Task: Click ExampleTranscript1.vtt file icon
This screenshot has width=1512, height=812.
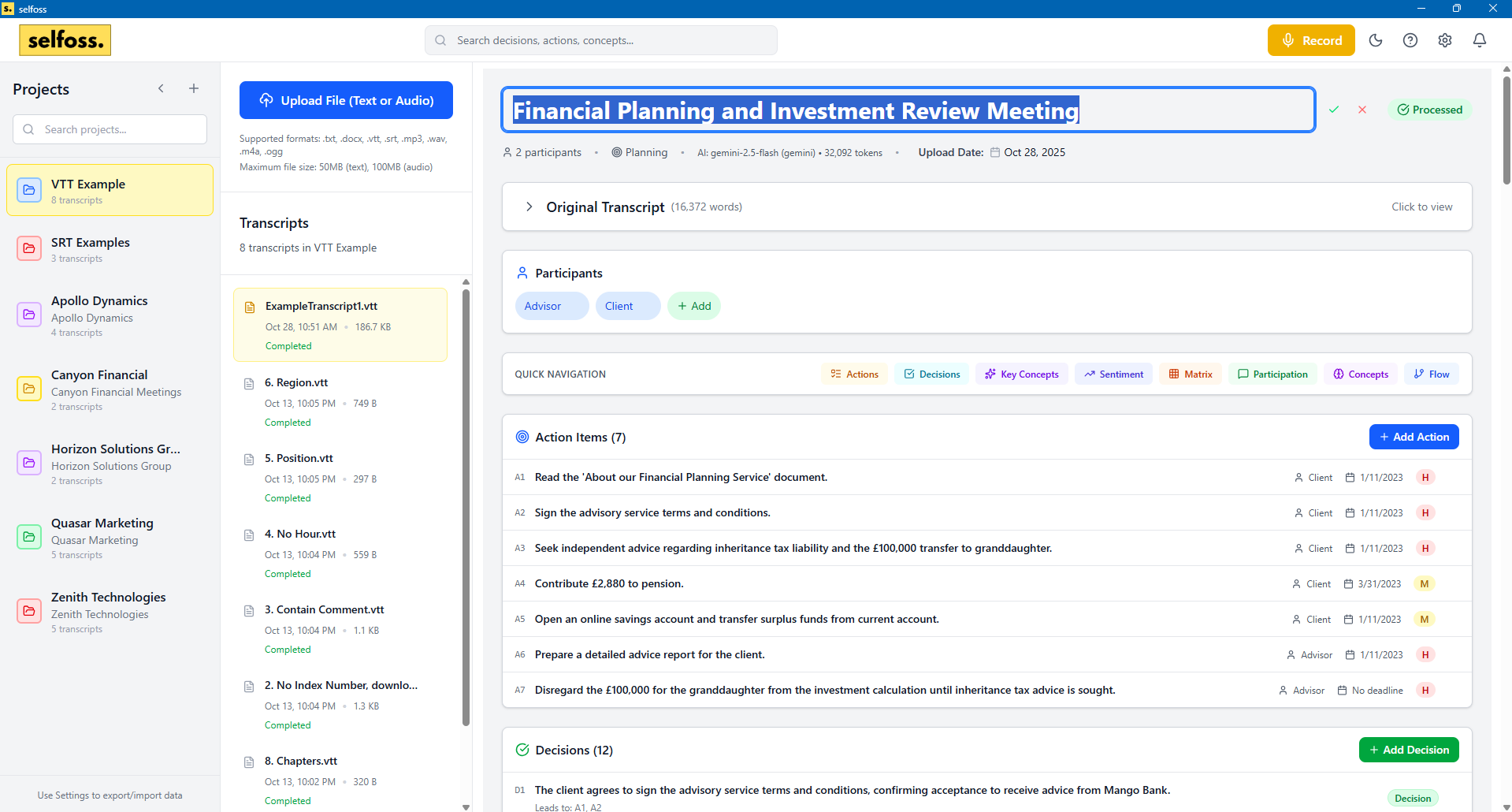Action: click(x=250, y=307)
